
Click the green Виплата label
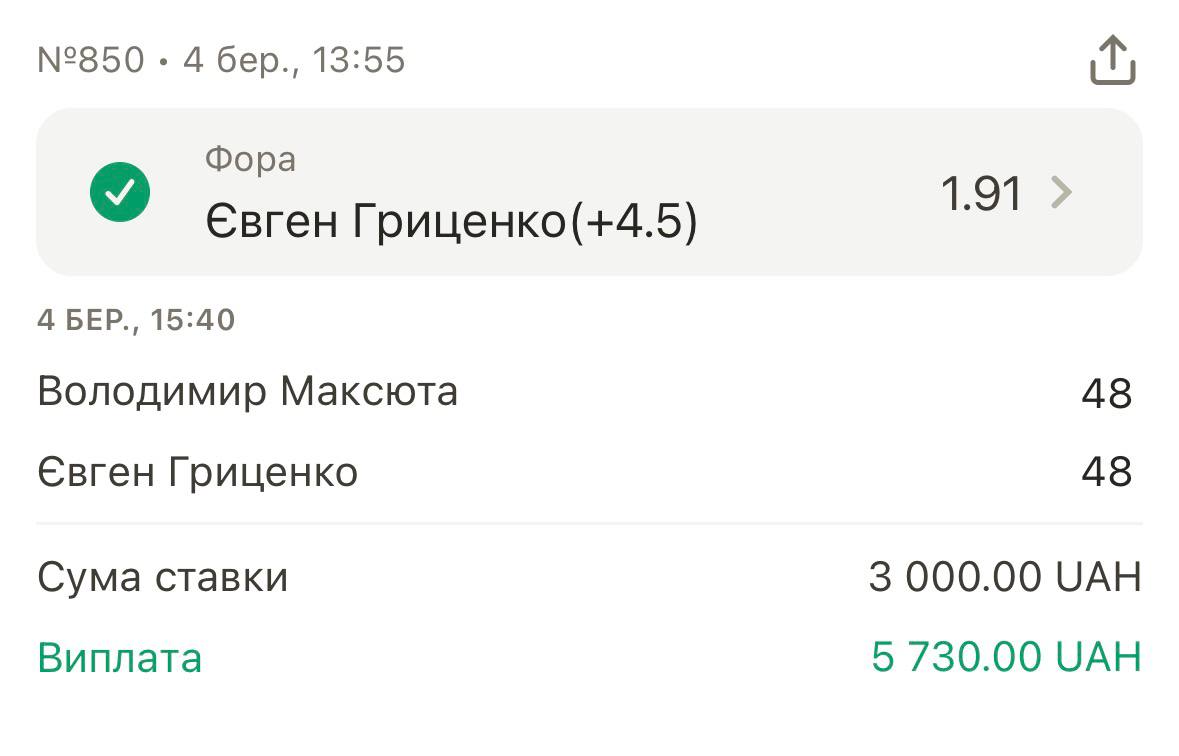[x=119, y=658]
